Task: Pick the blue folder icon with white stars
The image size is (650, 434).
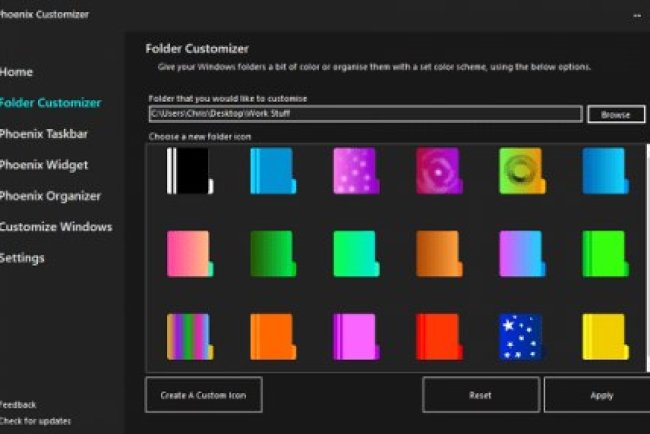Action: (521, 337)
